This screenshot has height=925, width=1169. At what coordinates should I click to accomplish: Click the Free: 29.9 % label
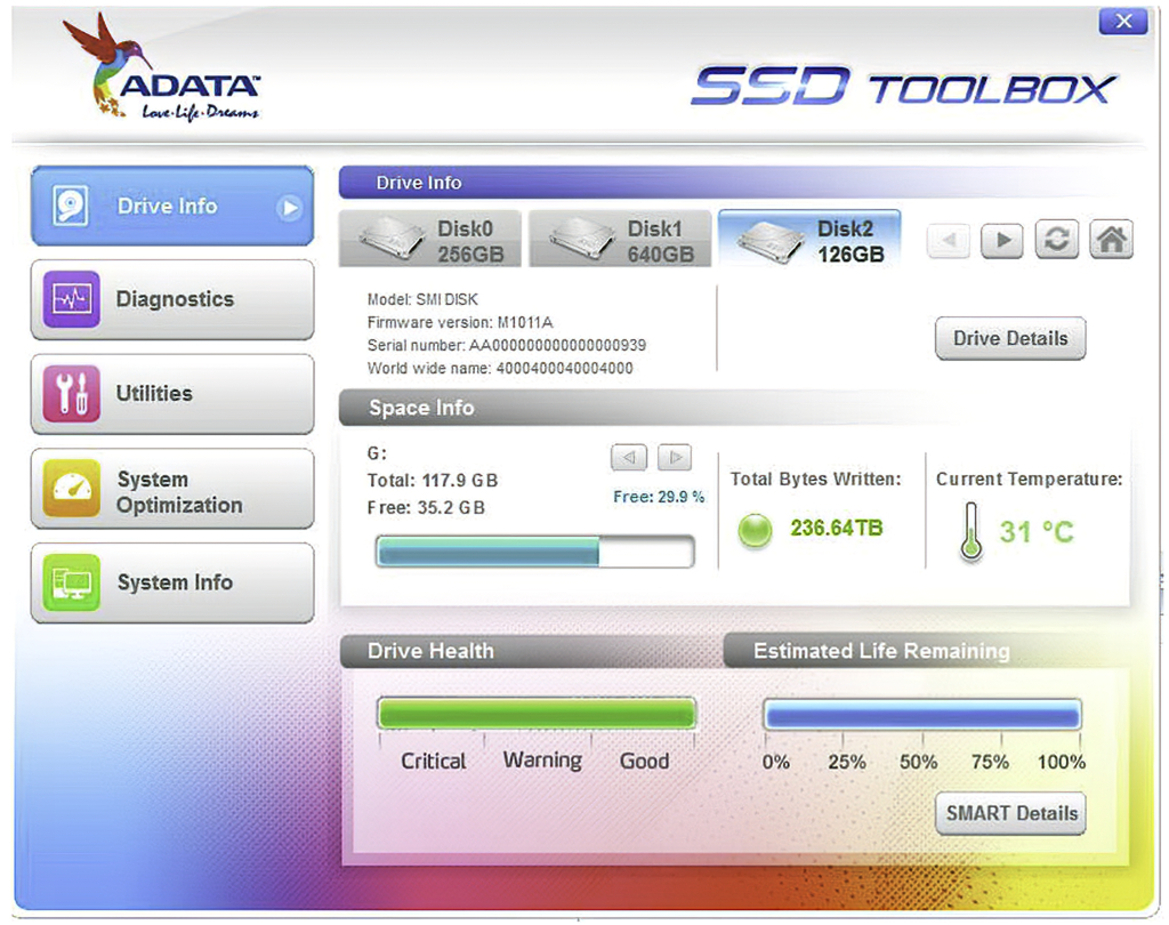(x=659, y=497)
